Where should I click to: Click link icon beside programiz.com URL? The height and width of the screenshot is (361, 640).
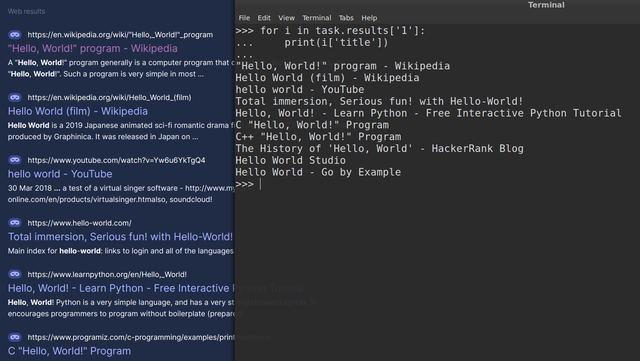coord(15,337)
